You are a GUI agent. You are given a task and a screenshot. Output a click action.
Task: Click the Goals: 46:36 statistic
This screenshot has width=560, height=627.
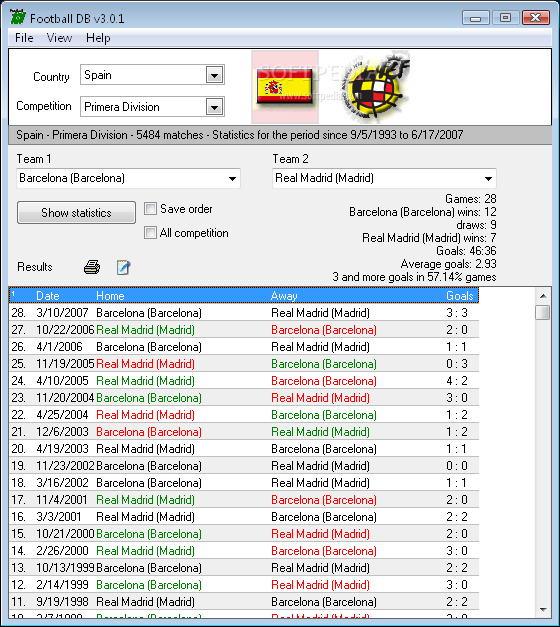point(466,251)
